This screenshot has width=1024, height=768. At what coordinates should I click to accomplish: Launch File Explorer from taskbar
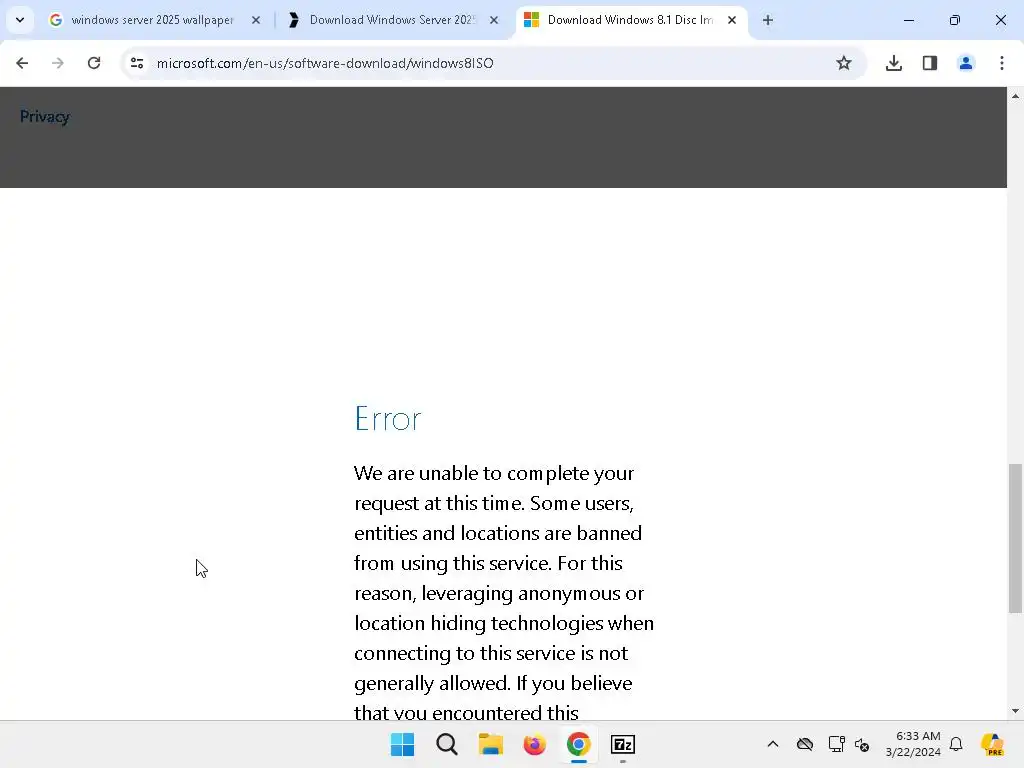pos(490,744)
